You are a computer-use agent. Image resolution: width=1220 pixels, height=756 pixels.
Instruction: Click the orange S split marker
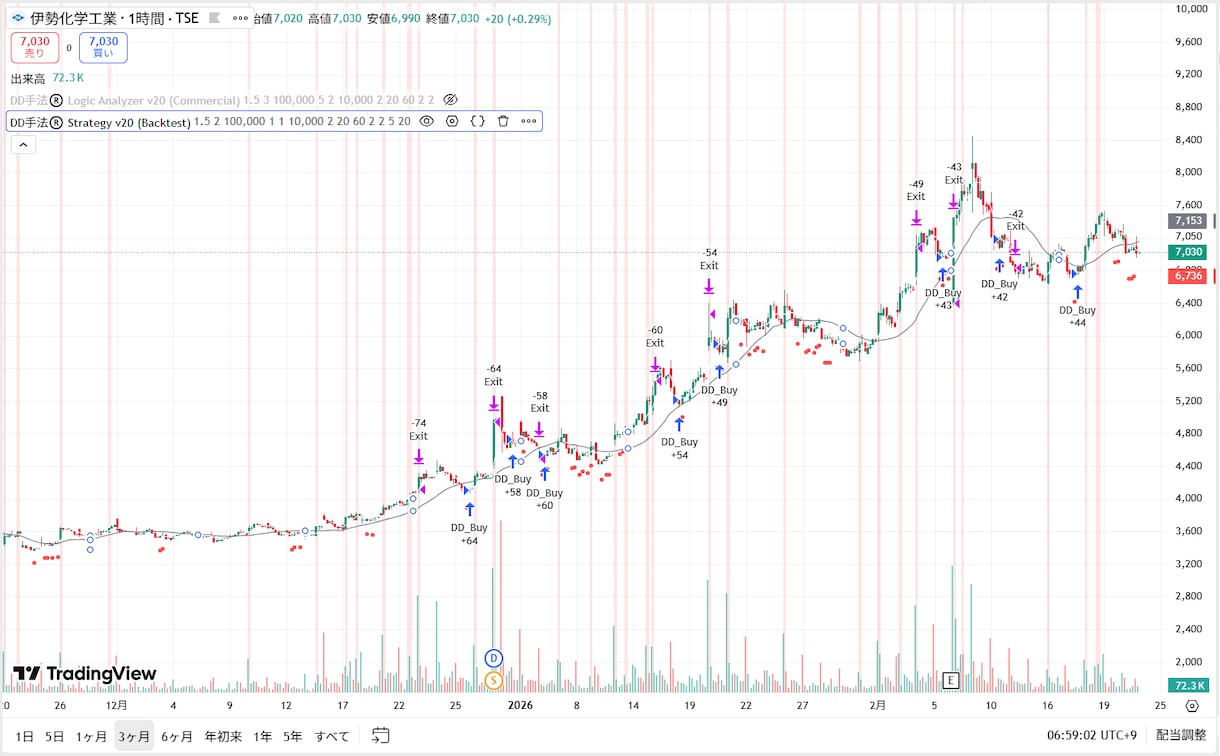(493, 680)
